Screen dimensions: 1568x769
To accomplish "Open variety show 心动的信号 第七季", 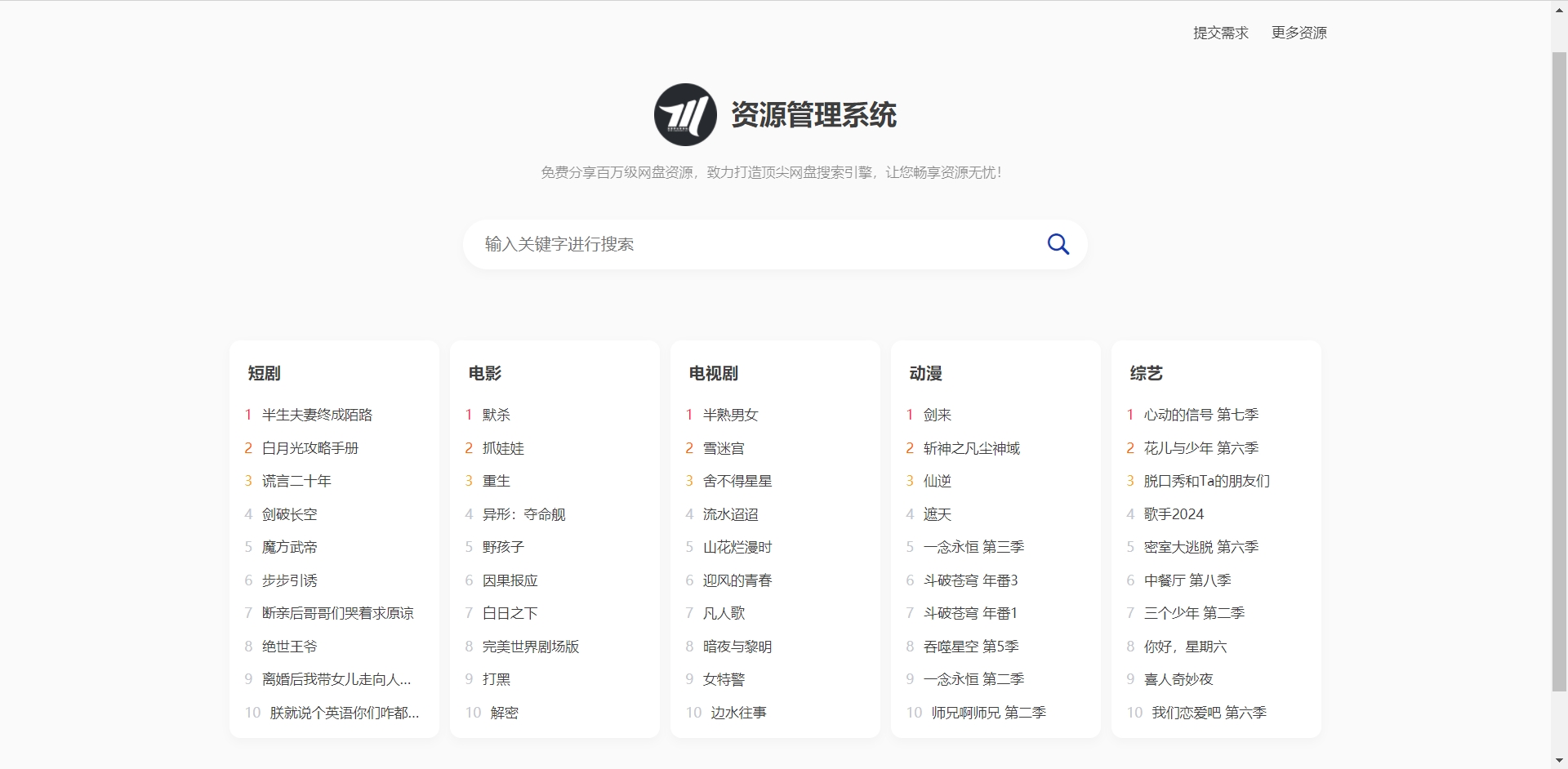I will coord(1200,415).
